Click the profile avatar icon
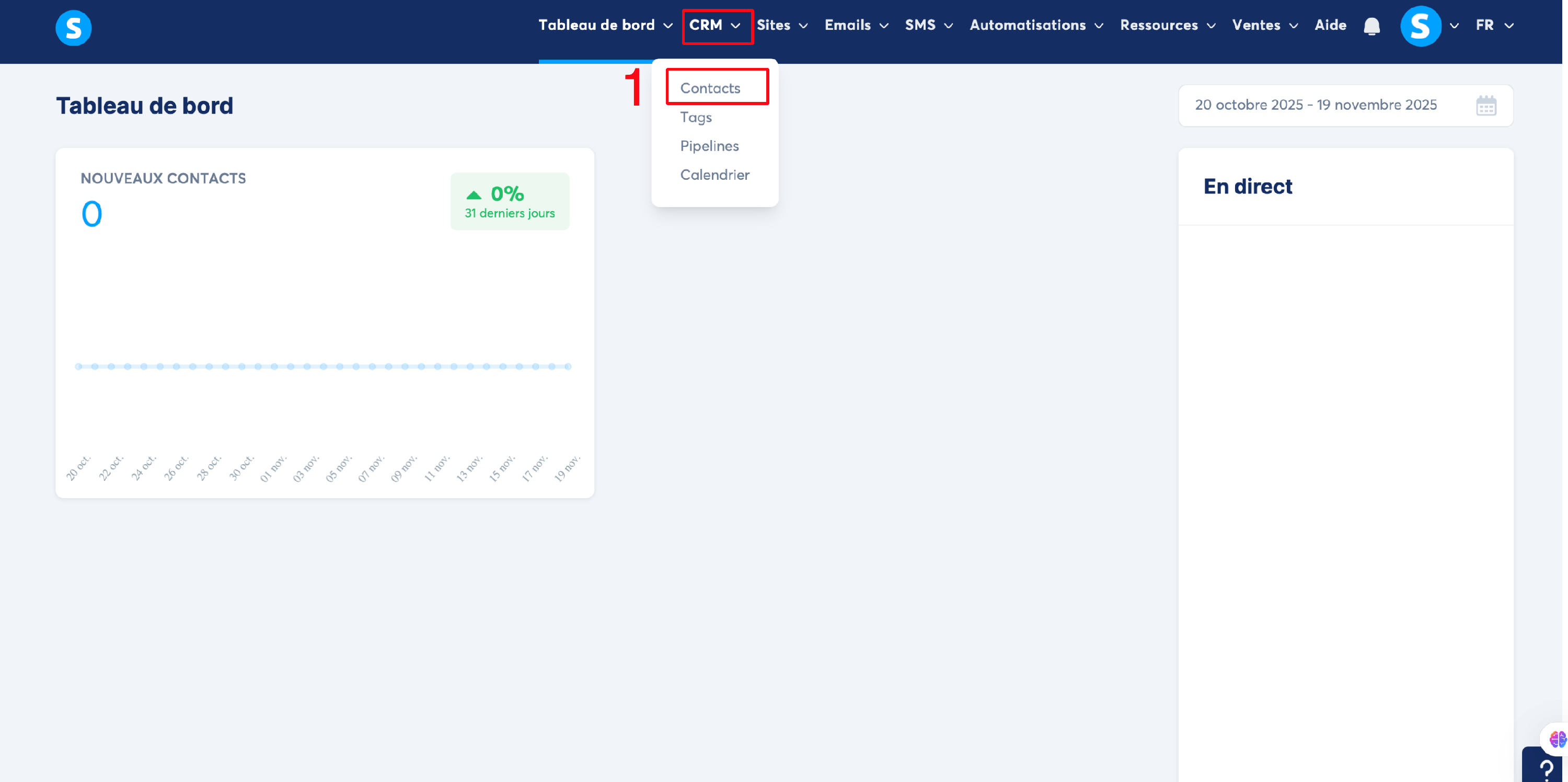1568x782 pixels. coord(1420,26)
